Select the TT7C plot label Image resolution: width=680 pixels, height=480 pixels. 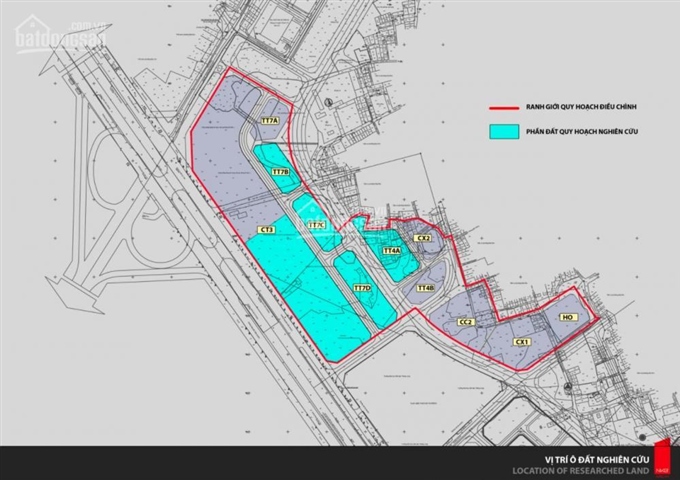pos(317,225)
